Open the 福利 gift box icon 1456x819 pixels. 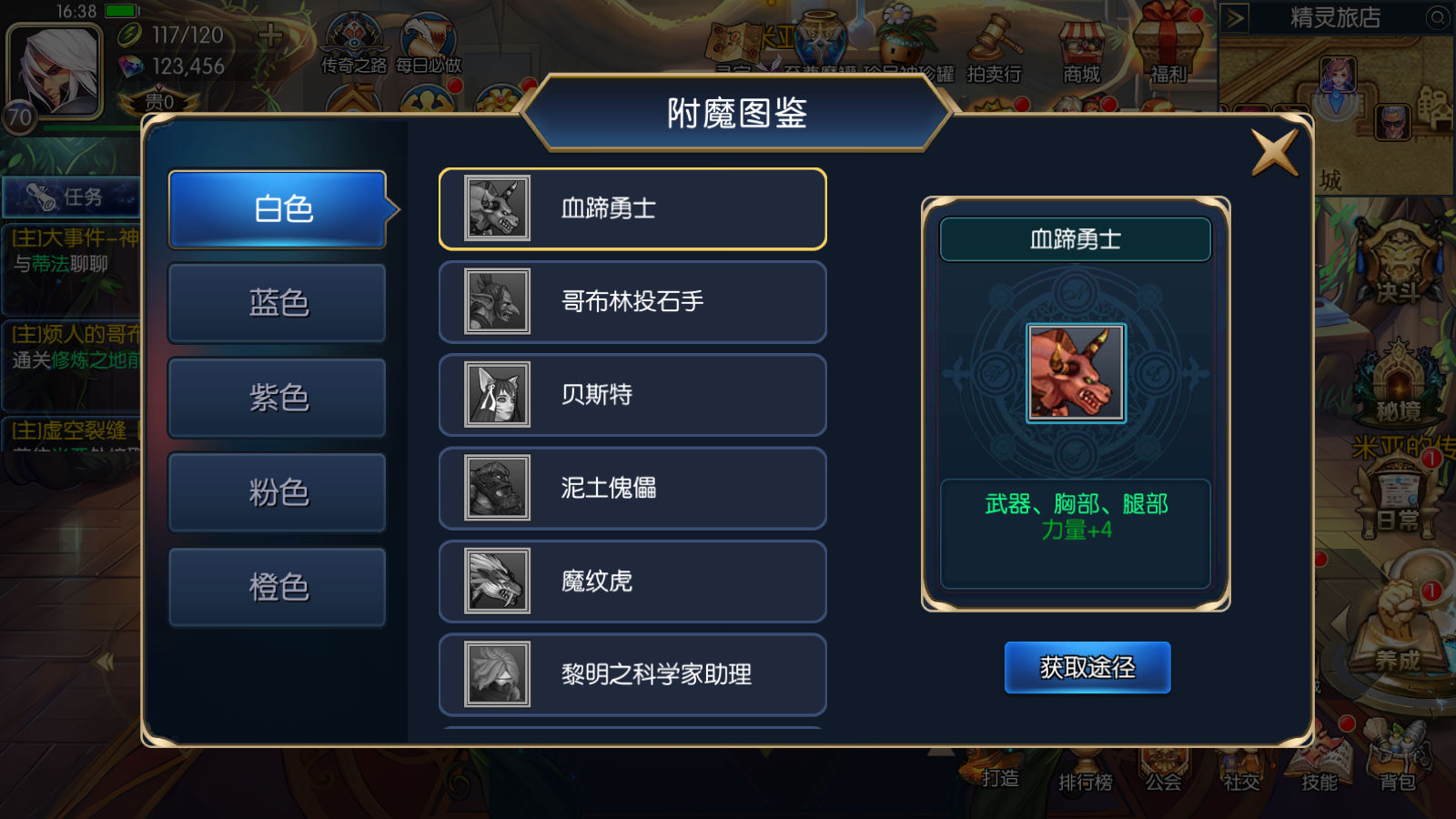pyautogui.click(x=1168, y=45)
